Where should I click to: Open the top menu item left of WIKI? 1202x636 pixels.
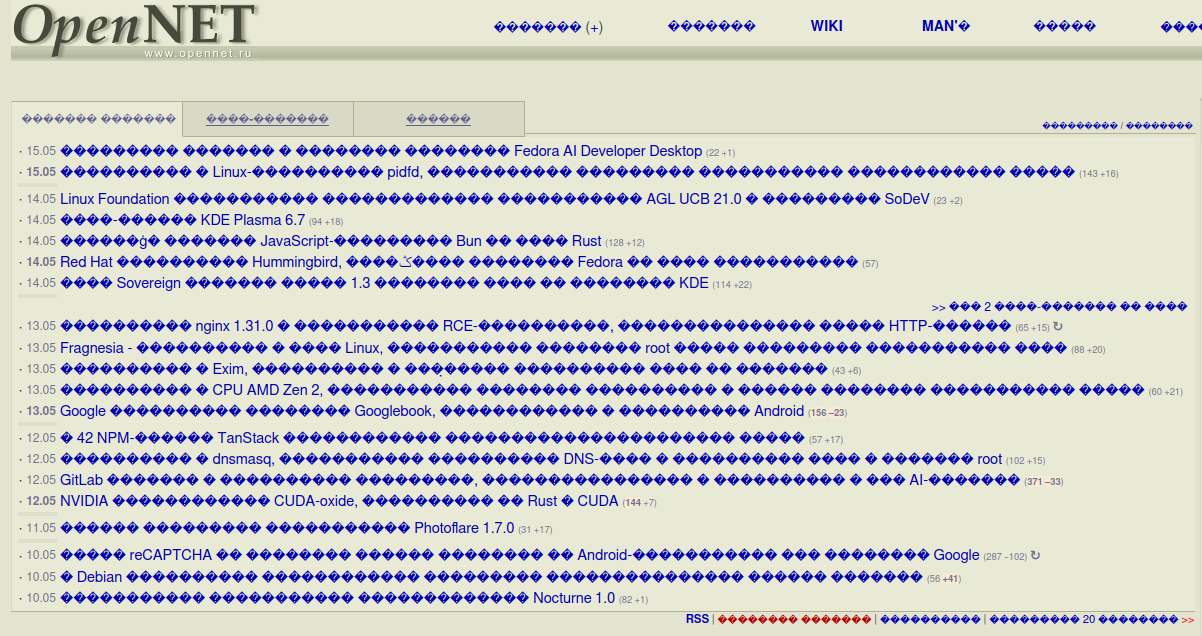[711, 27]
